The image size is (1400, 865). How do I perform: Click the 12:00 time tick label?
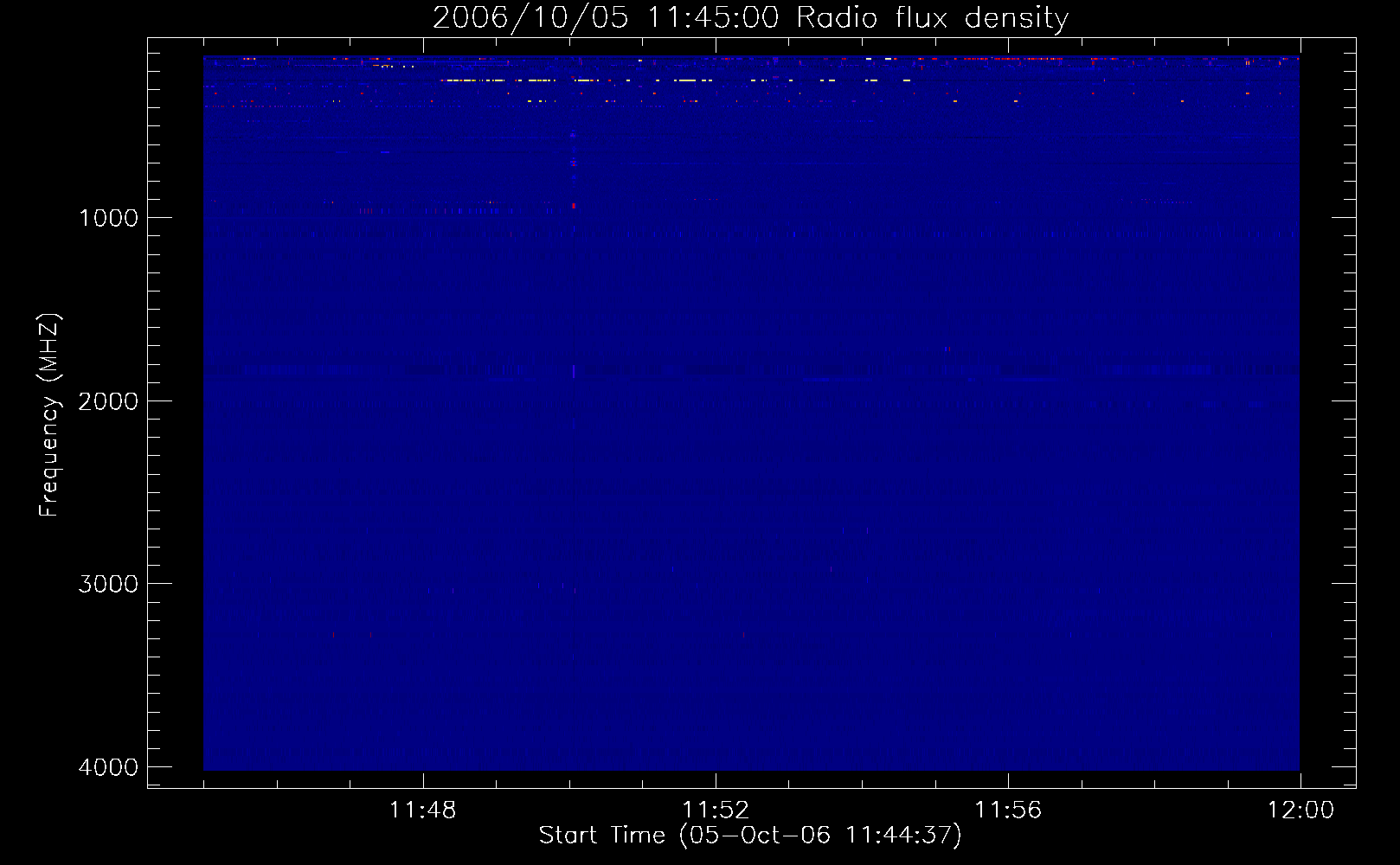coord(1300,811)
